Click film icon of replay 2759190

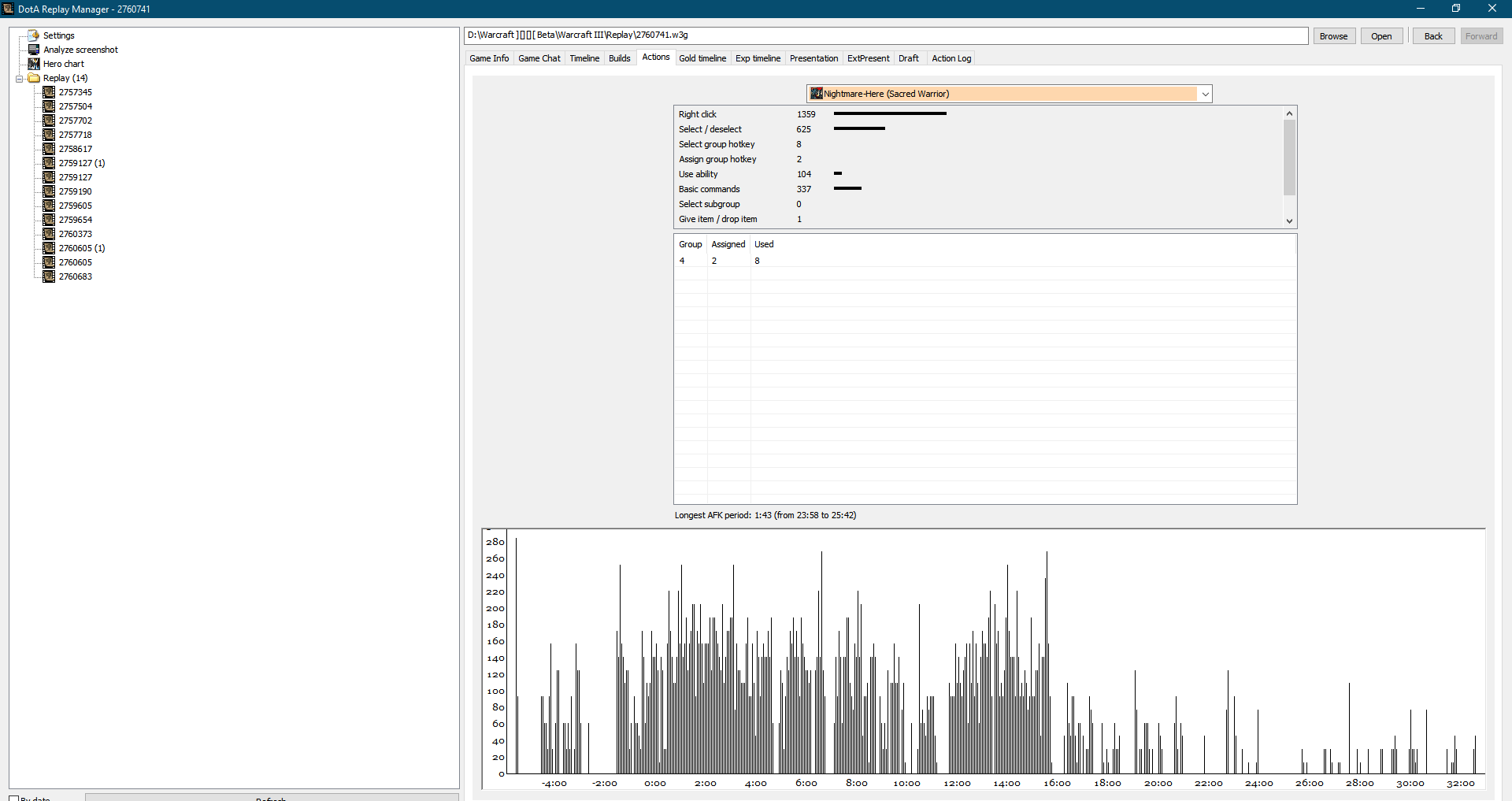tap(49, 191)
